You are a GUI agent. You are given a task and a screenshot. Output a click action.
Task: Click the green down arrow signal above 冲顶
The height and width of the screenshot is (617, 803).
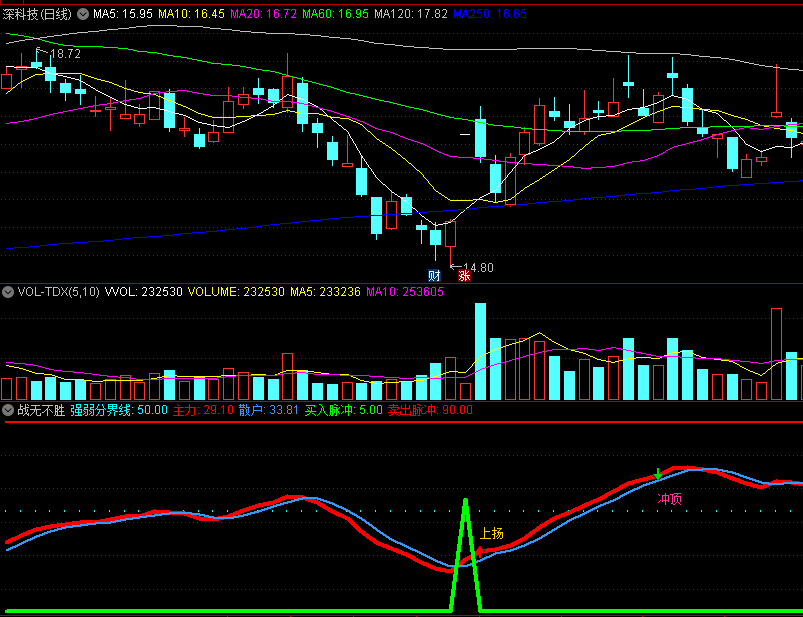[x=658, y=474]
